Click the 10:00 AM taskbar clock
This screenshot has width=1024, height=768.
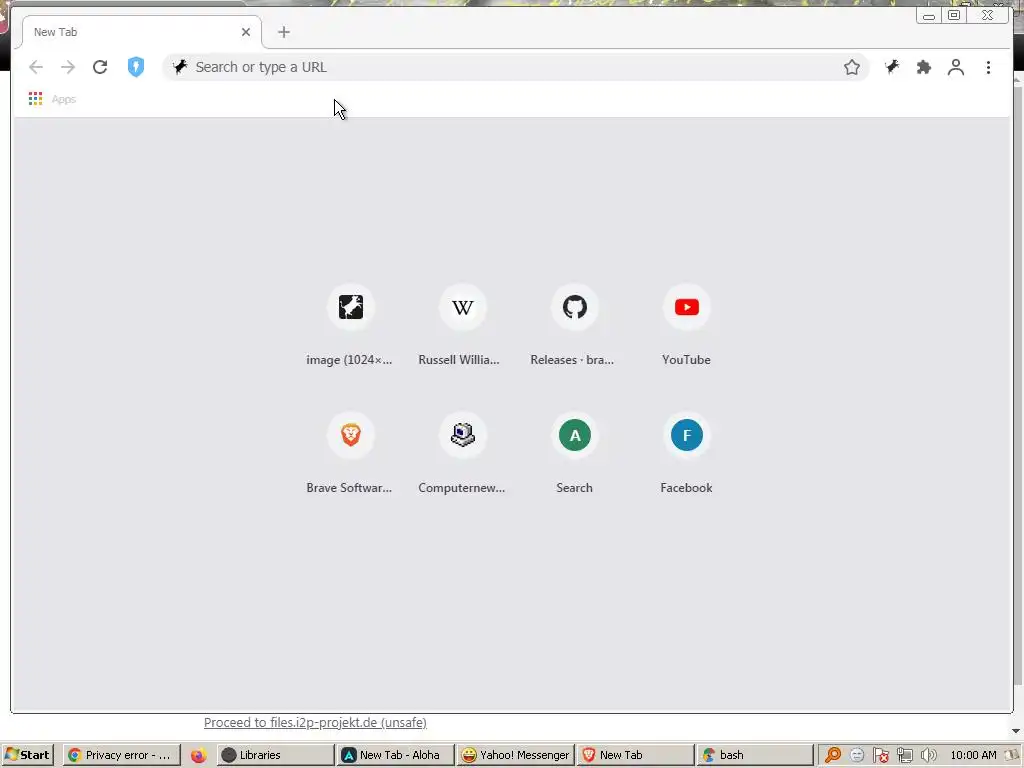point(973,755)
